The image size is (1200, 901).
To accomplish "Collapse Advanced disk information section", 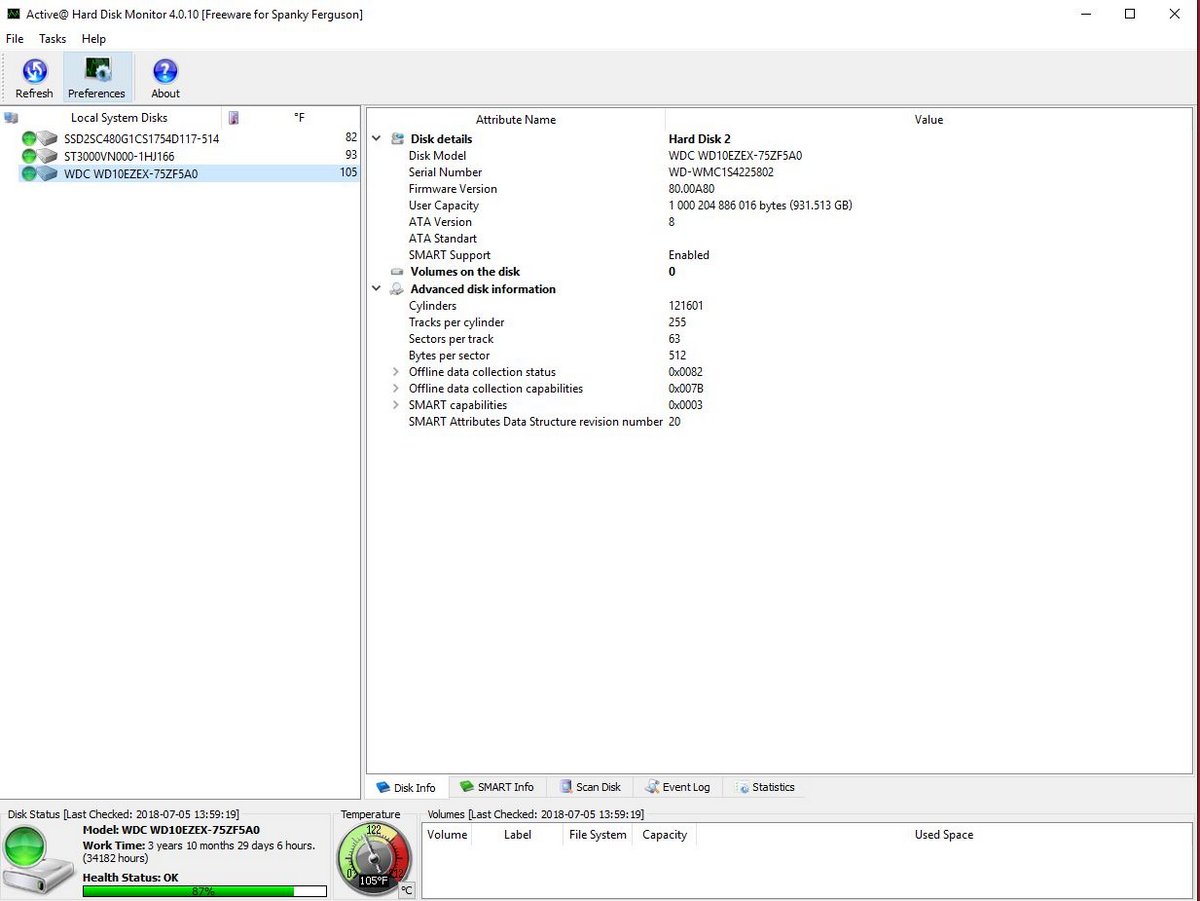I will coord(377,289).
